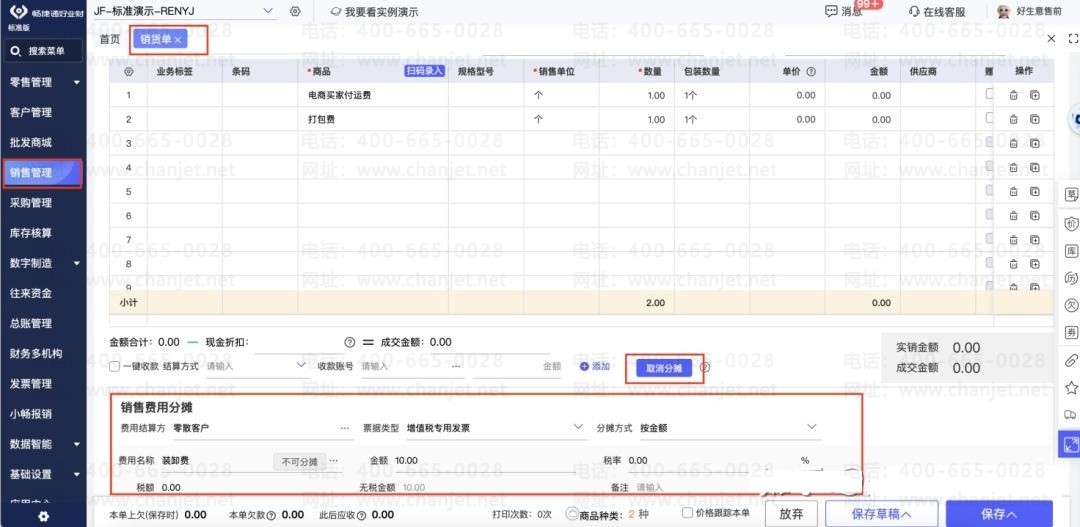Open the 消息 messages icon
The image size is (1080, 527).
click(x=831, y=11)
